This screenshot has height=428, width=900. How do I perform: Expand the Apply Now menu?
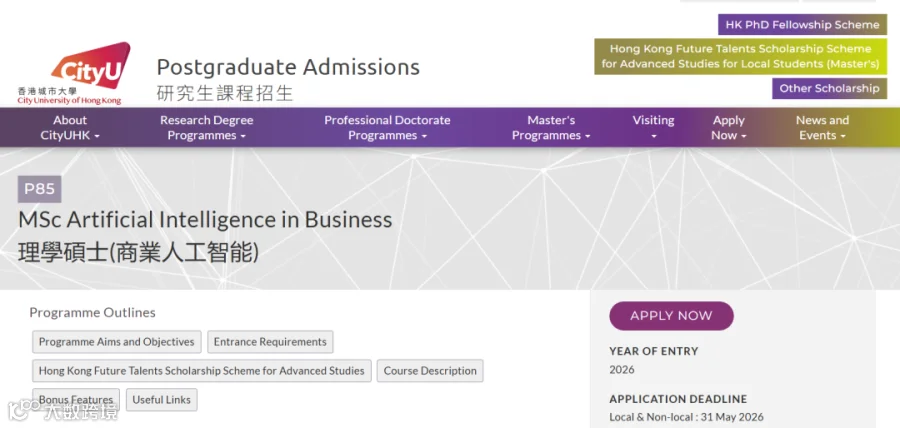pyautogui.click(x=729, y=128)
